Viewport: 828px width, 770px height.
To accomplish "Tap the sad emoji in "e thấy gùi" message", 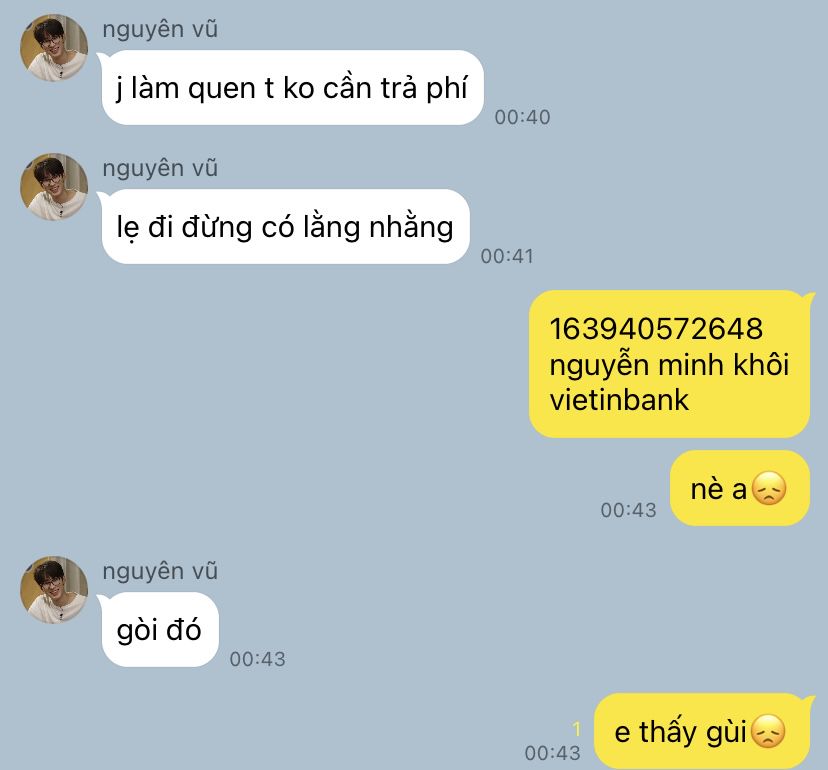I will (x=768, y=732).
